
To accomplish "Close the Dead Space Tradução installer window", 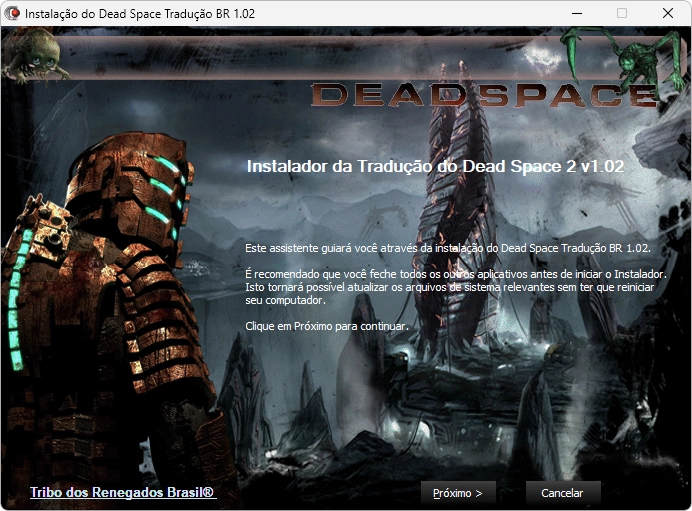I will [668, 13].
